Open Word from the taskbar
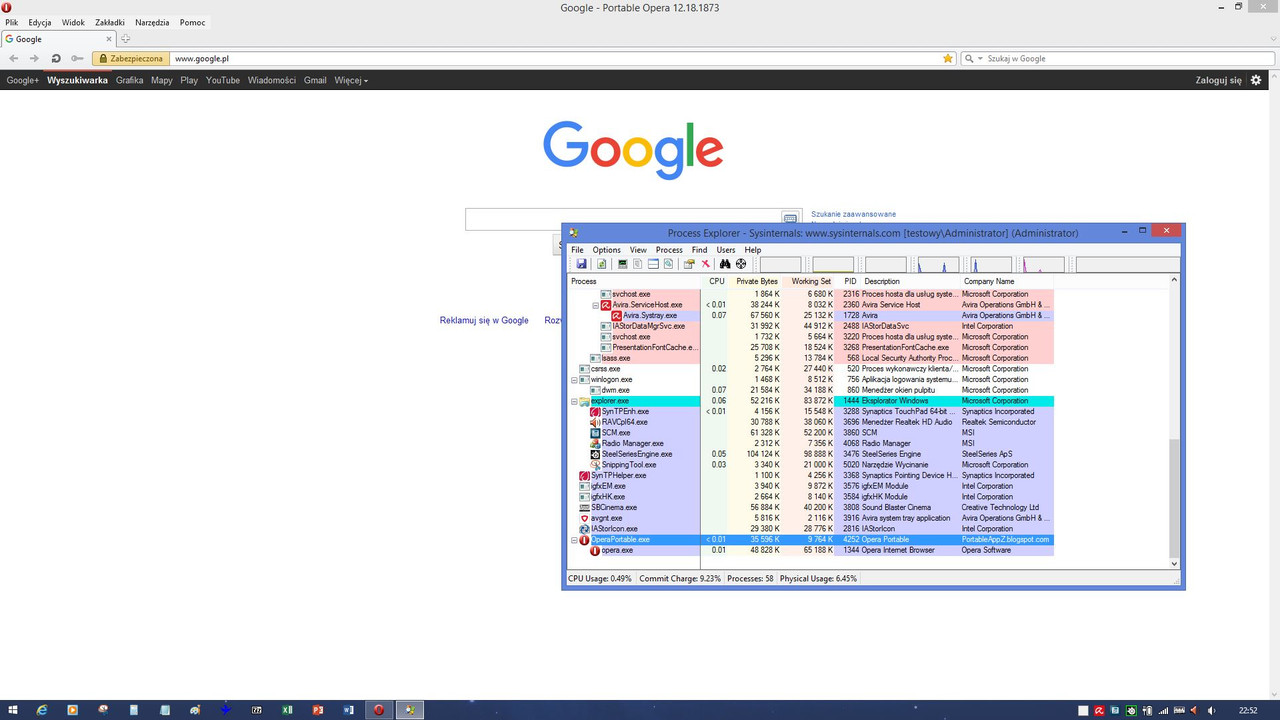Image resolution: width=1280 pixels, height=720 pixels. pos(349,710)
